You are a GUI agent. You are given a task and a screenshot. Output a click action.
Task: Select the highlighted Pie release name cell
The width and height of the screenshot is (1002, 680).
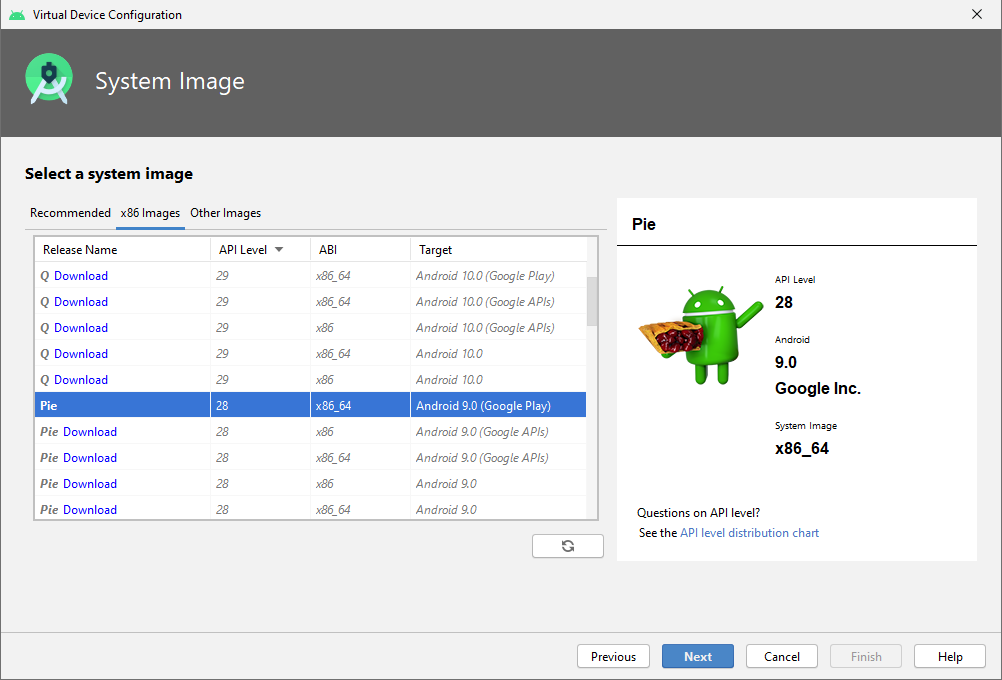(122, 405)
